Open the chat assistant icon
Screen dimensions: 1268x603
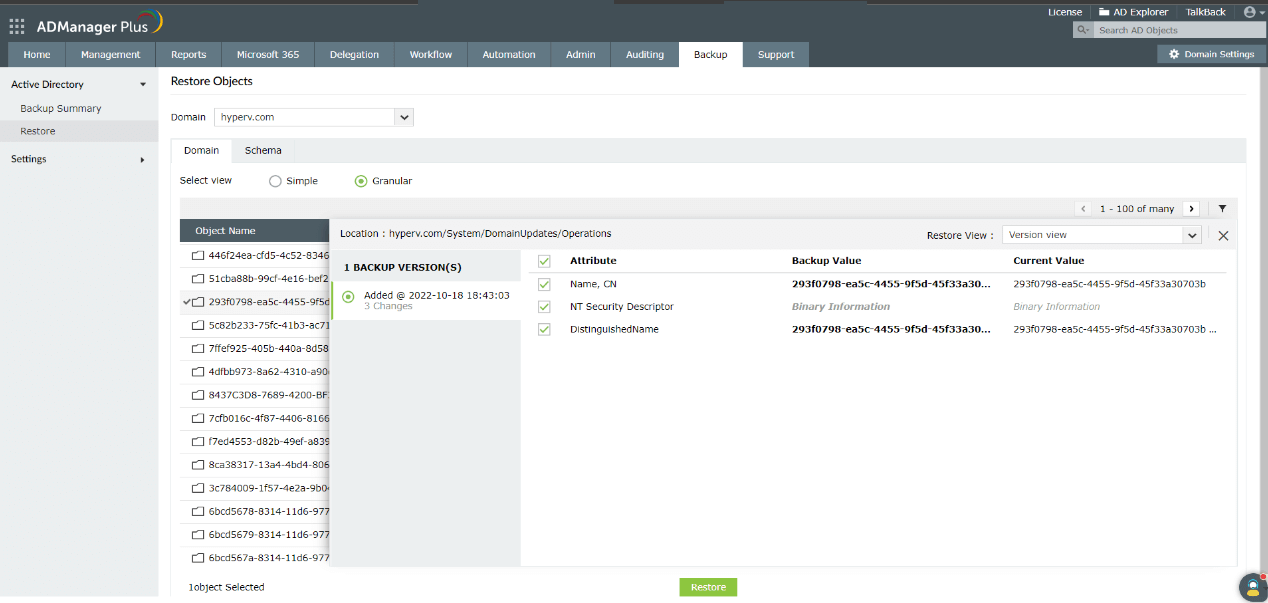(x=1251, y=587)
